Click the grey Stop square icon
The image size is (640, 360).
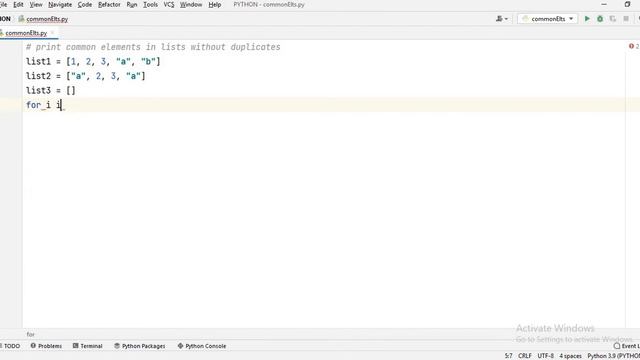click(626, 19)
